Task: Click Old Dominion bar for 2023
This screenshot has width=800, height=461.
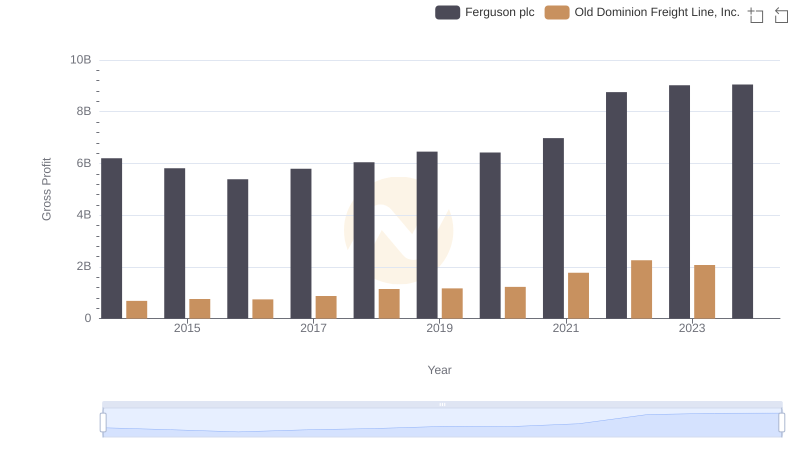Action: [705, 292]
